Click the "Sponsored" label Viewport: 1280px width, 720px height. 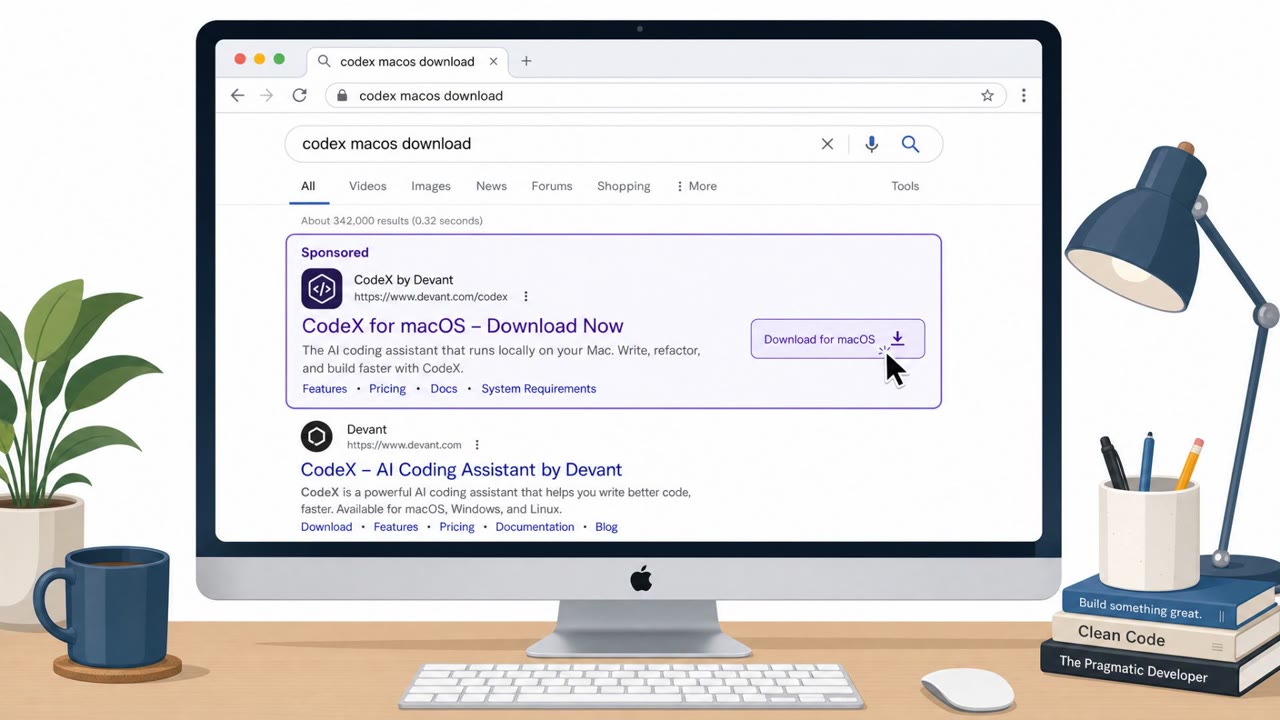coord(335,253)
